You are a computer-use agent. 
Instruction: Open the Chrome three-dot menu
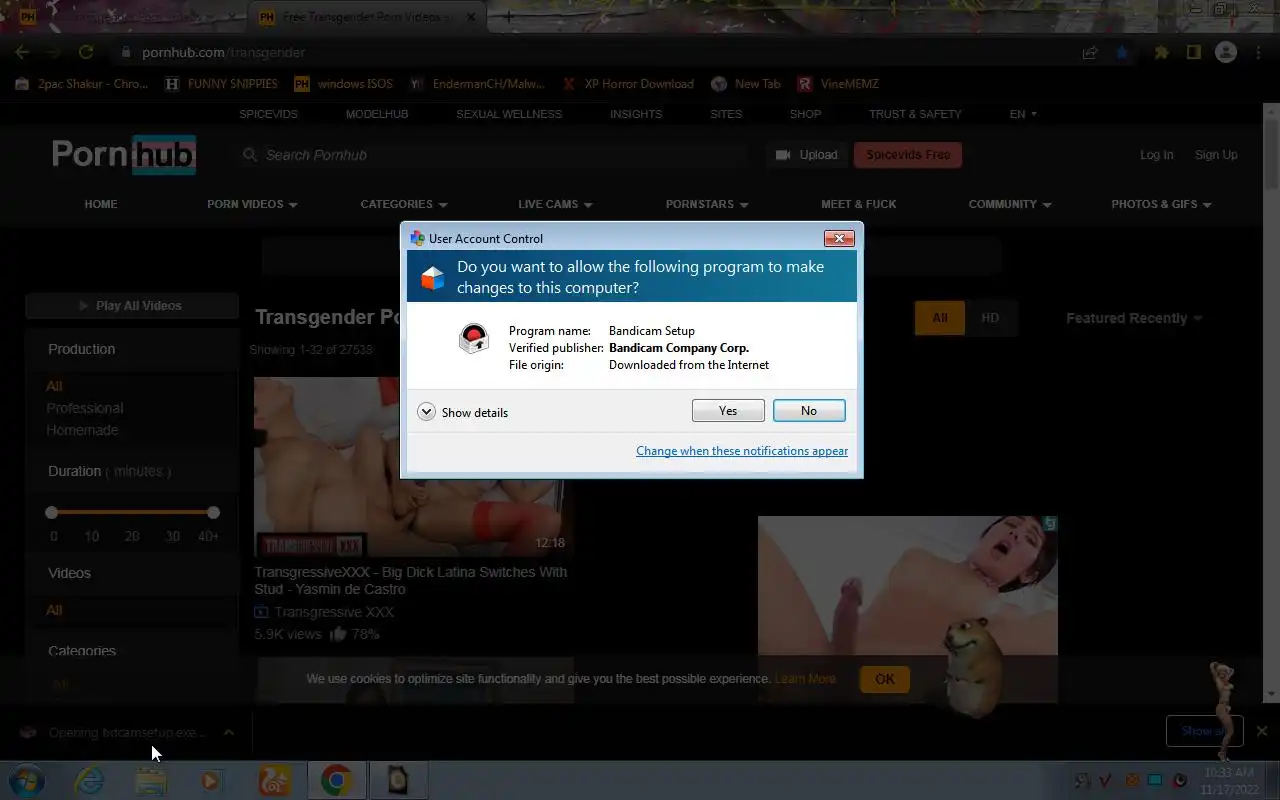(x=1258, y=53)
